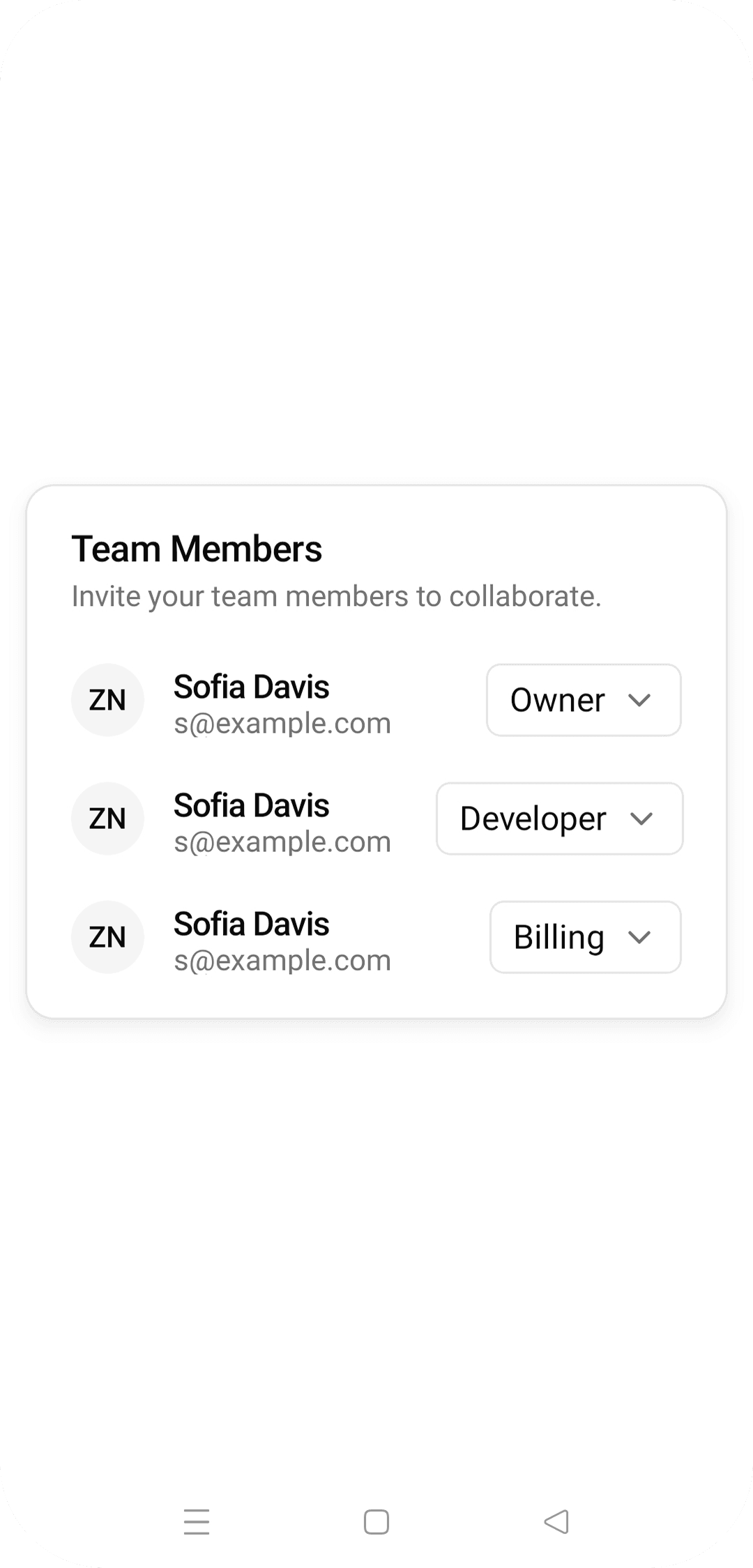
Task: Tap Sofia Davis name in the Billing row
Action: 251,924
